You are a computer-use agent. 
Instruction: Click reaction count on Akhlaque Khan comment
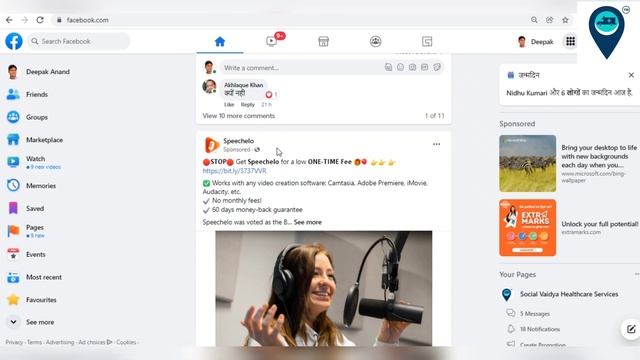click(x=271, y=94)
